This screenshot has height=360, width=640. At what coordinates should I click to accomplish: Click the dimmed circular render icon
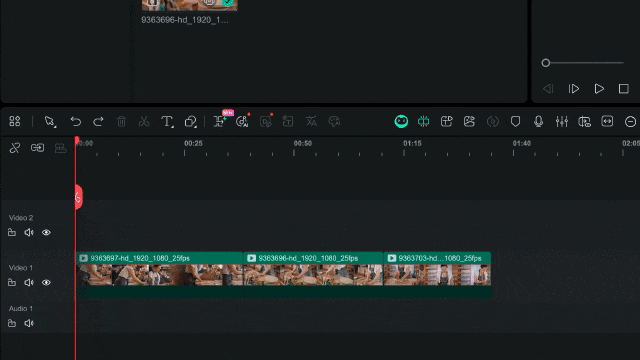493,121
